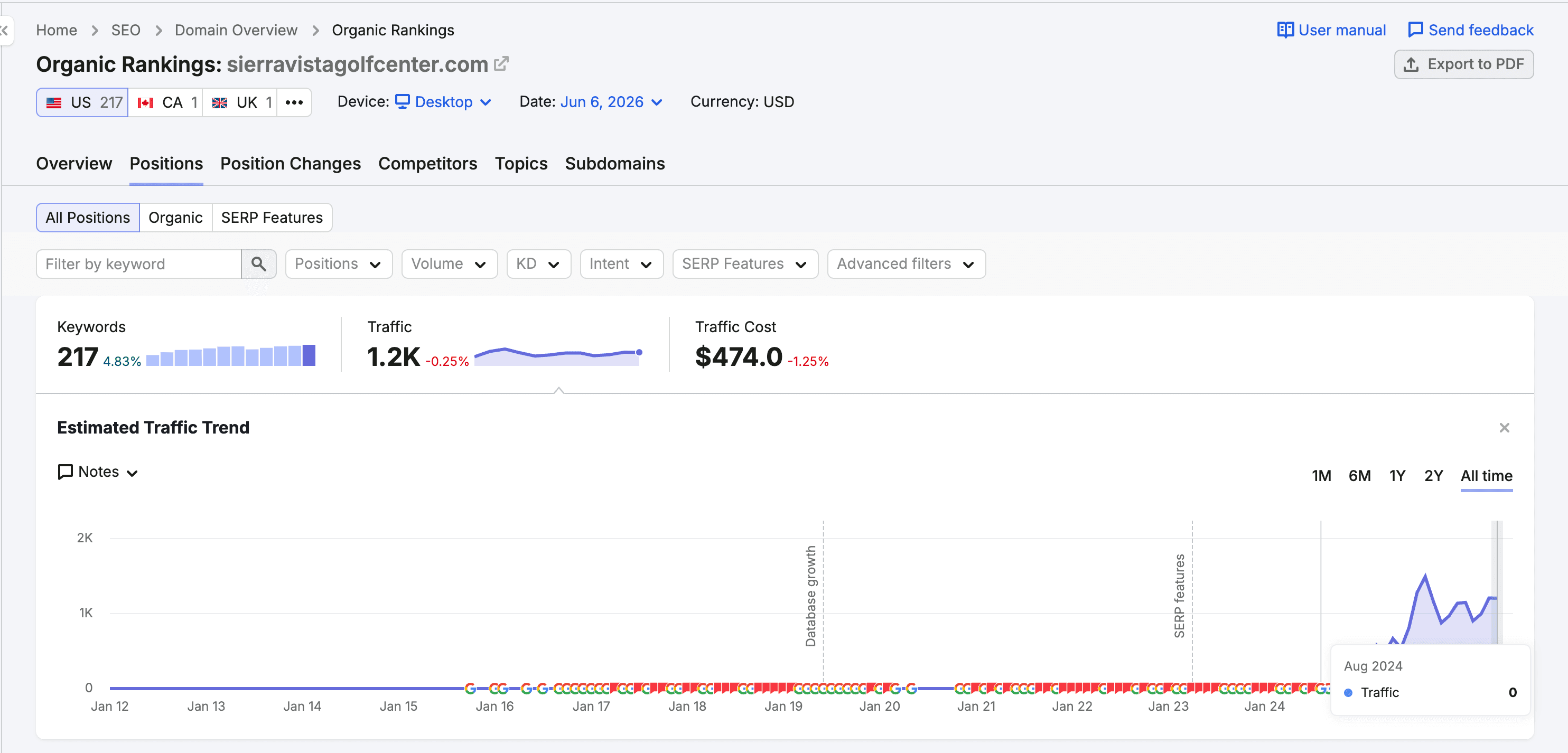
Task: Navigate to Home in the breadcrumb
Action: tap(57, 31)
